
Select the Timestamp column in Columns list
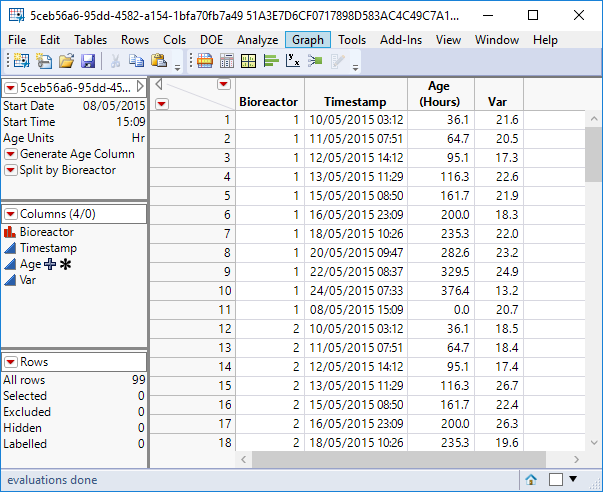[48, 248]
